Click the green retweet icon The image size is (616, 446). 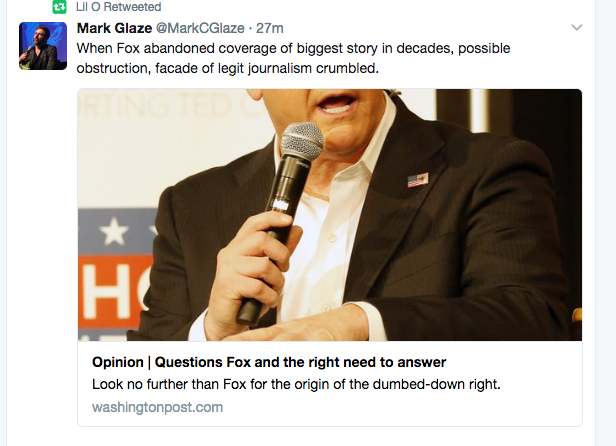pos(59,7)
